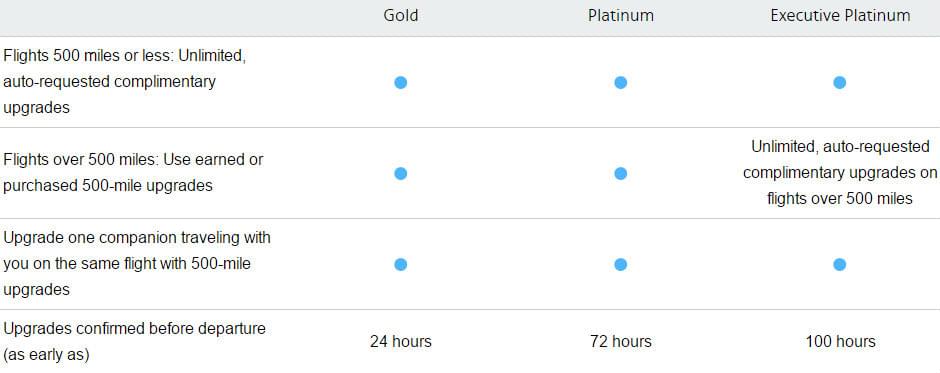The height and width of the screenshot is (373, 940).
Task: Click Gold dot in companion upgrade row
Action: (400, 264)
